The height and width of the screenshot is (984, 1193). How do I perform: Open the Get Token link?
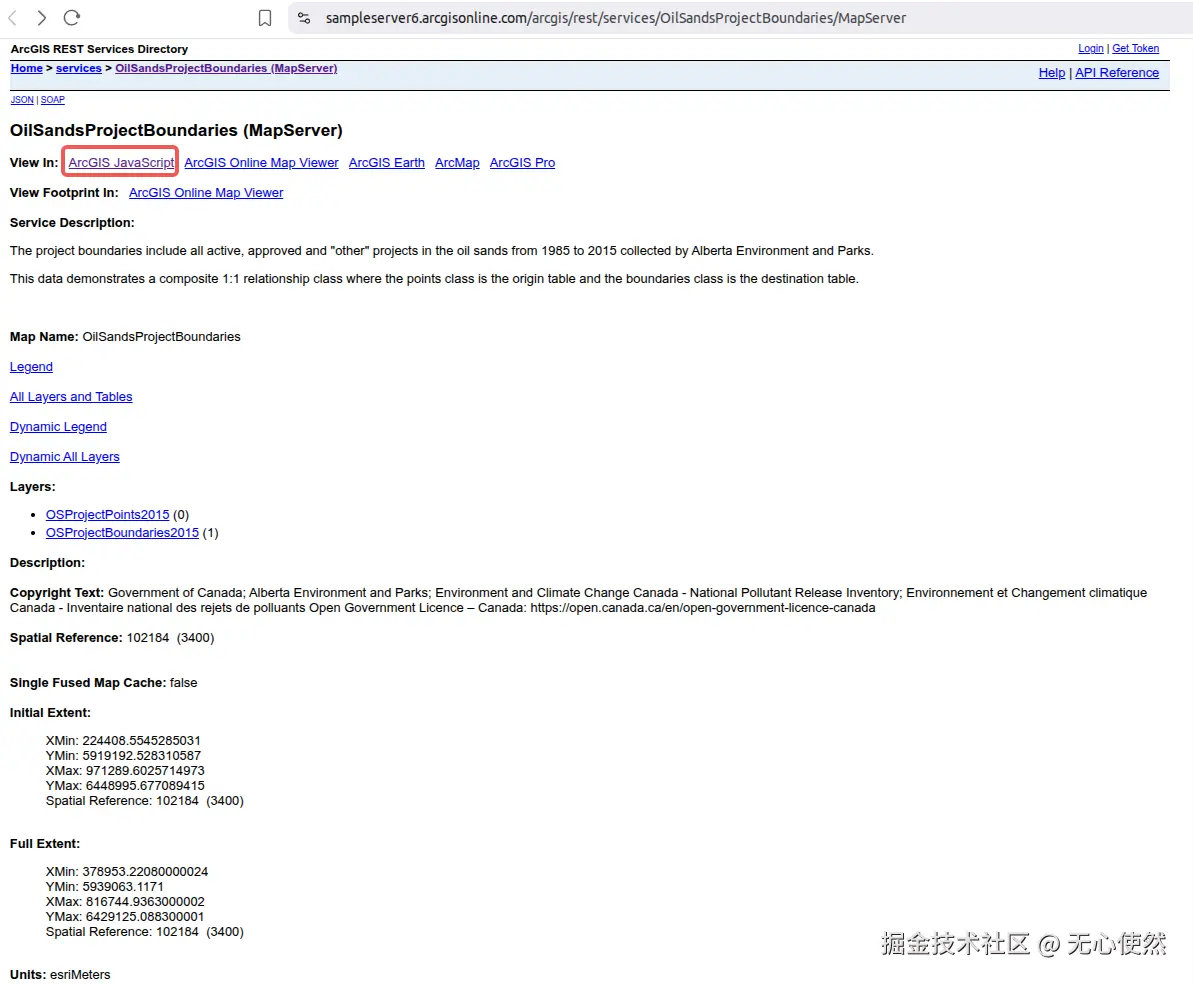(x=1135, y=49)
